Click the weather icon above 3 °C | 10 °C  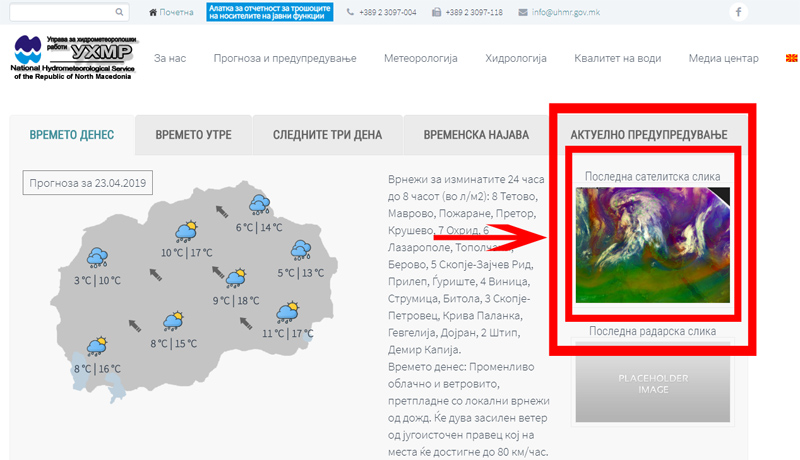(x=97, y=258)
